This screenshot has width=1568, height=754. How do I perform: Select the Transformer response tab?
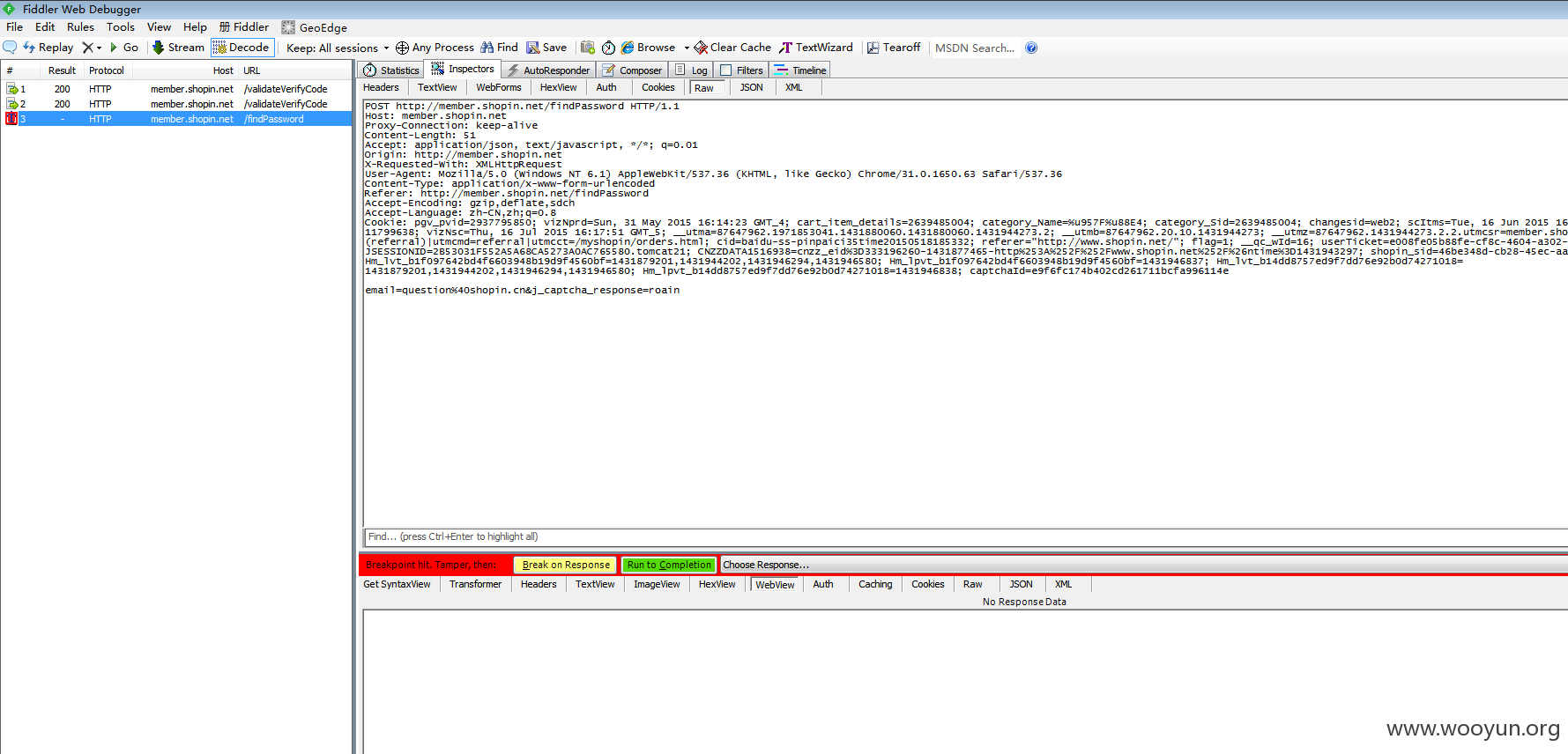(x=475, y=584)
